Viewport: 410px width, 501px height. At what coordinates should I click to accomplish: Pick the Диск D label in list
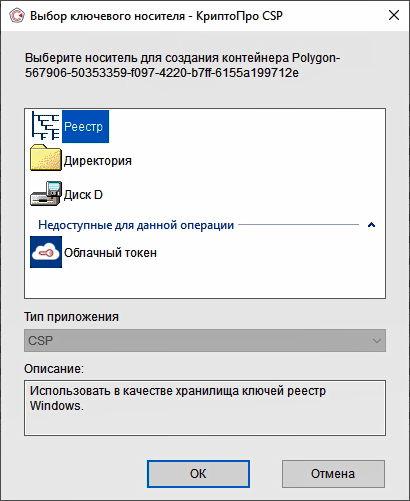[83, 195]
